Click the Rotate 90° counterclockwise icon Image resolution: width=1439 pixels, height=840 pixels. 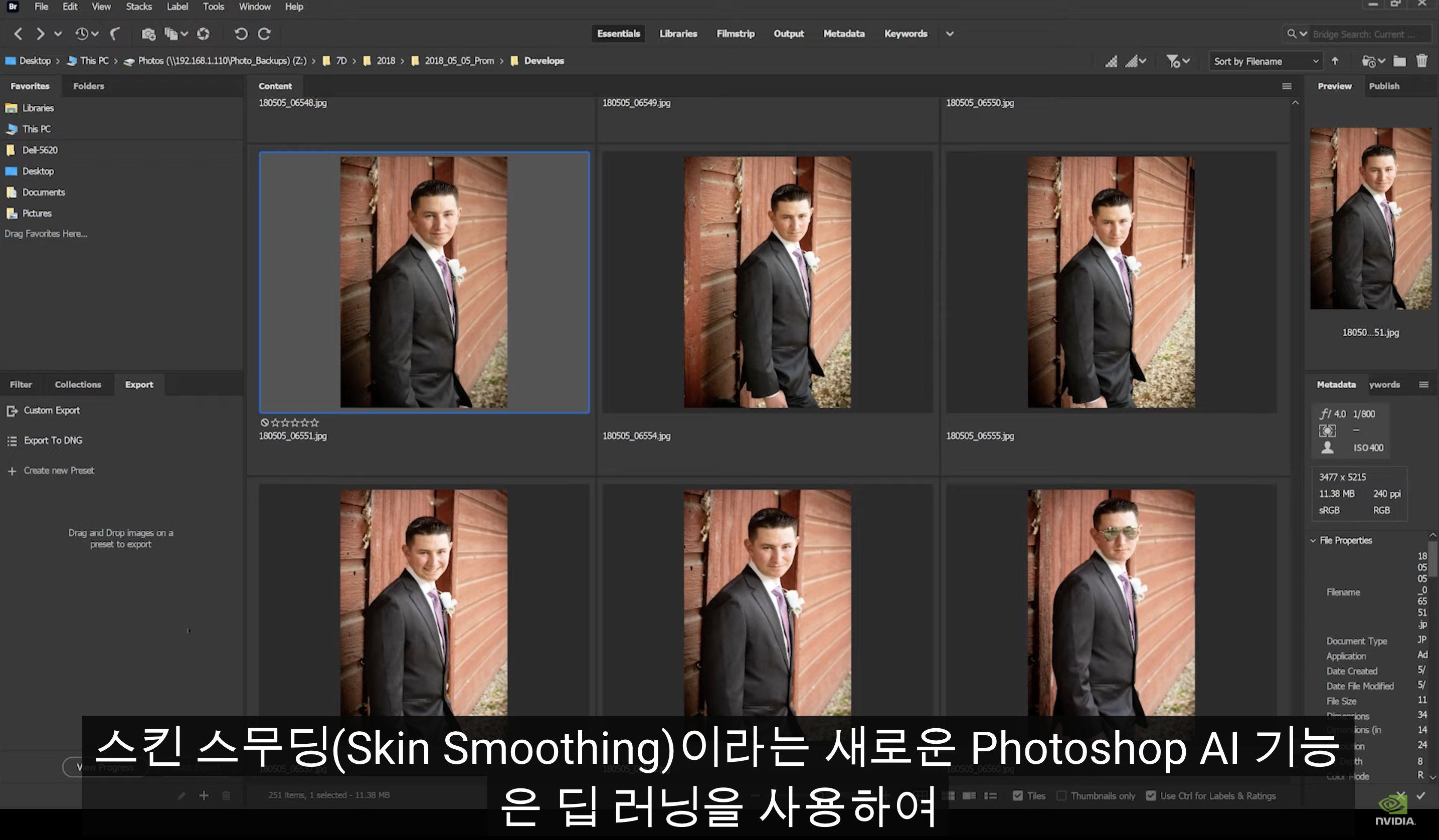click(x=241, y=34)
